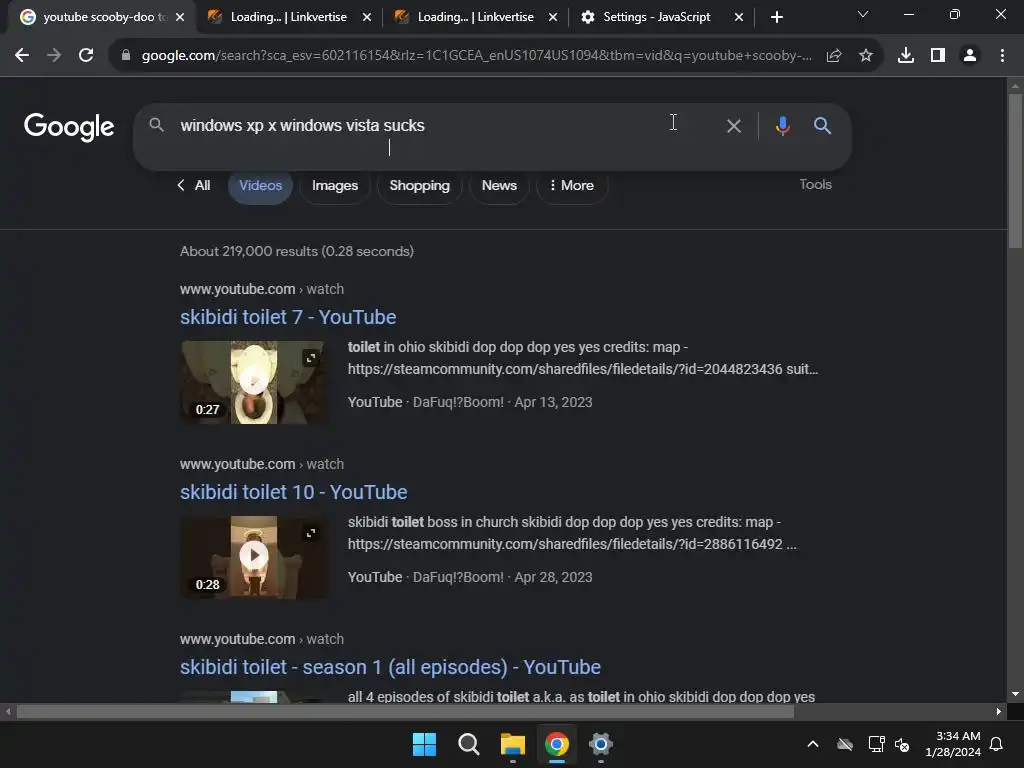Expand preview on skibidi toilet 7 thumbnail
The width and height of the screenshot is (1024, 768).
point(311,358)
